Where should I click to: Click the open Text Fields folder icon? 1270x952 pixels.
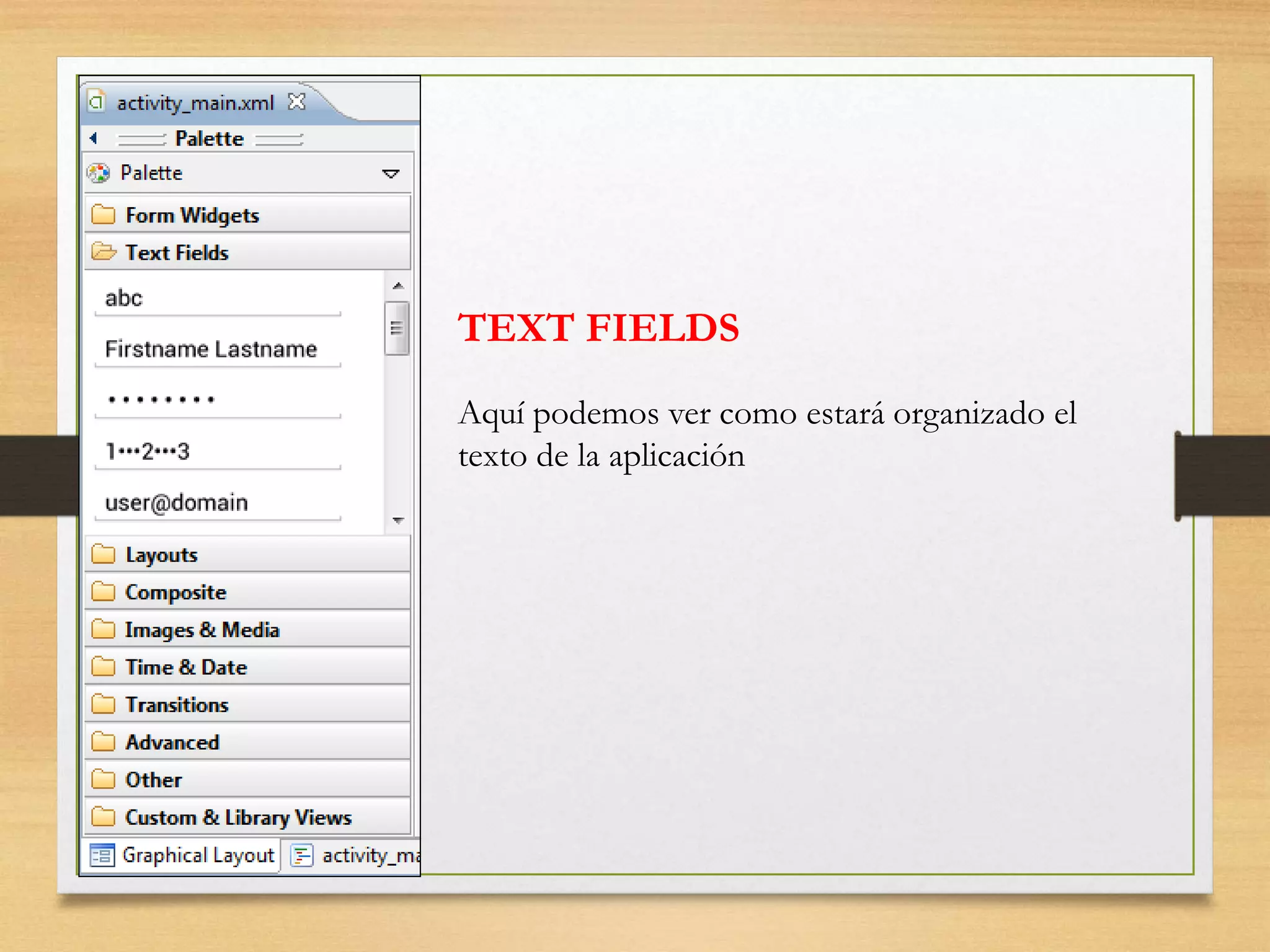(103, 252)
